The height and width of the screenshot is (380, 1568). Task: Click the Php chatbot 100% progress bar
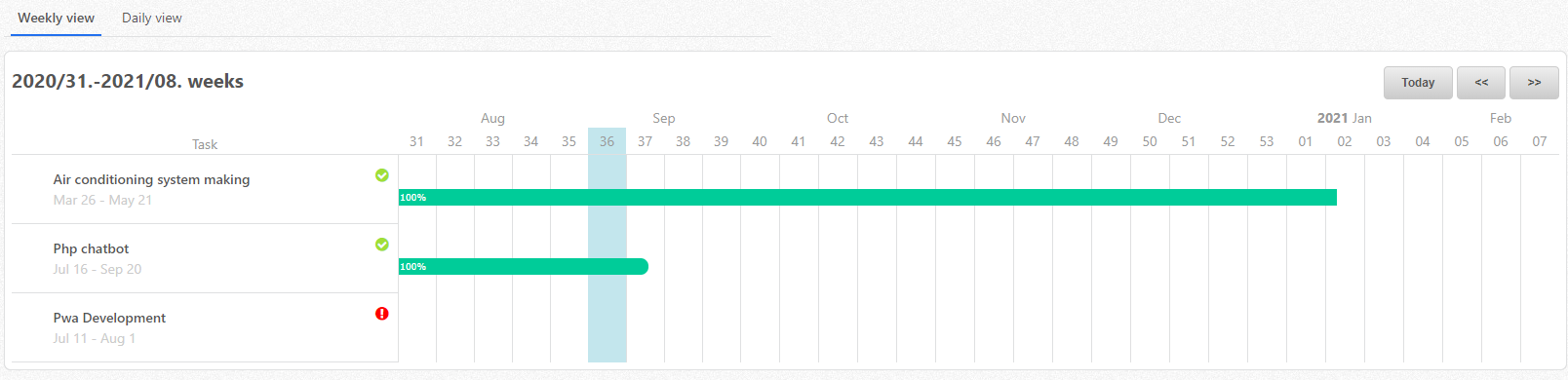point(524,267)
